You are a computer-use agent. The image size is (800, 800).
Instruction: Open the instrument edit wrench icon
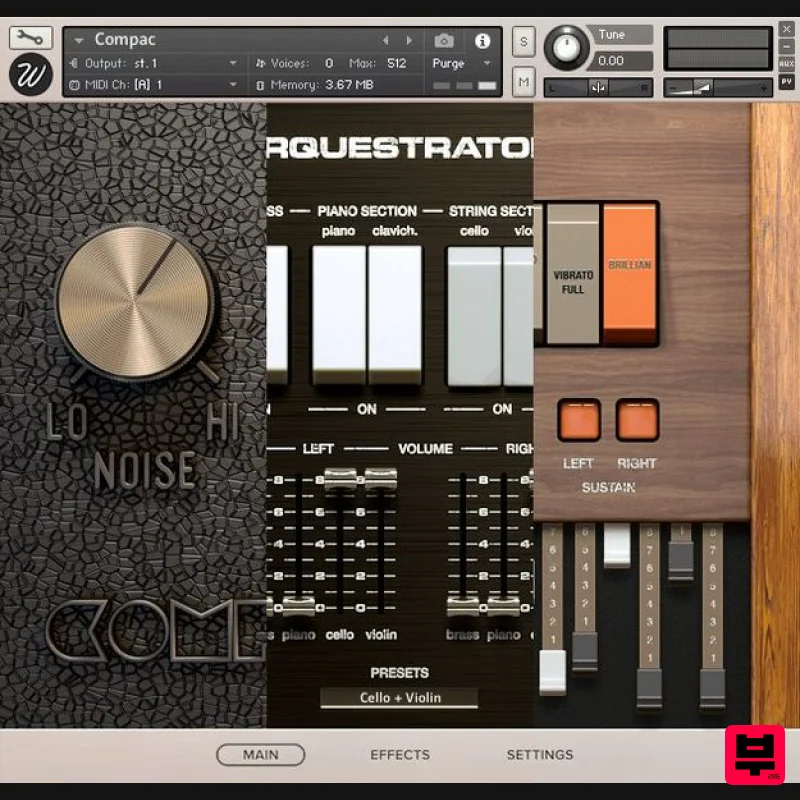click(30, 36)
